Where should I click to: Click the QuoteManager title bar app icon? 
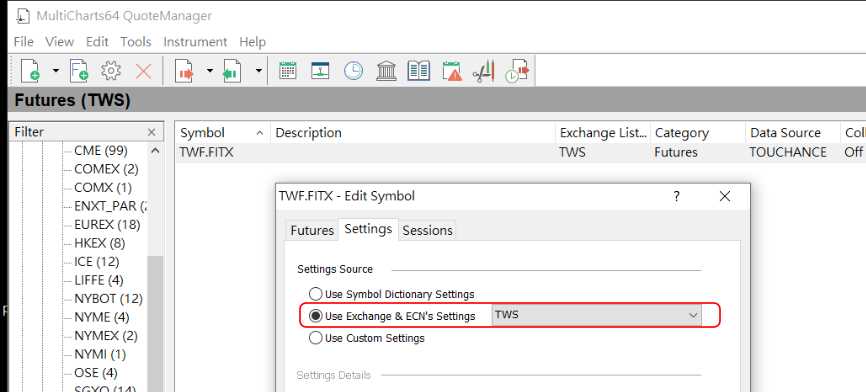22,15
